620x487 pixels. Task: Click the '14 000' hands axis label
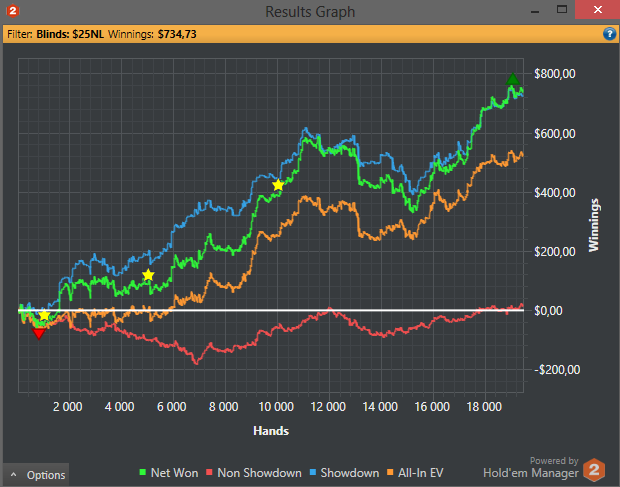click(380, 407)
